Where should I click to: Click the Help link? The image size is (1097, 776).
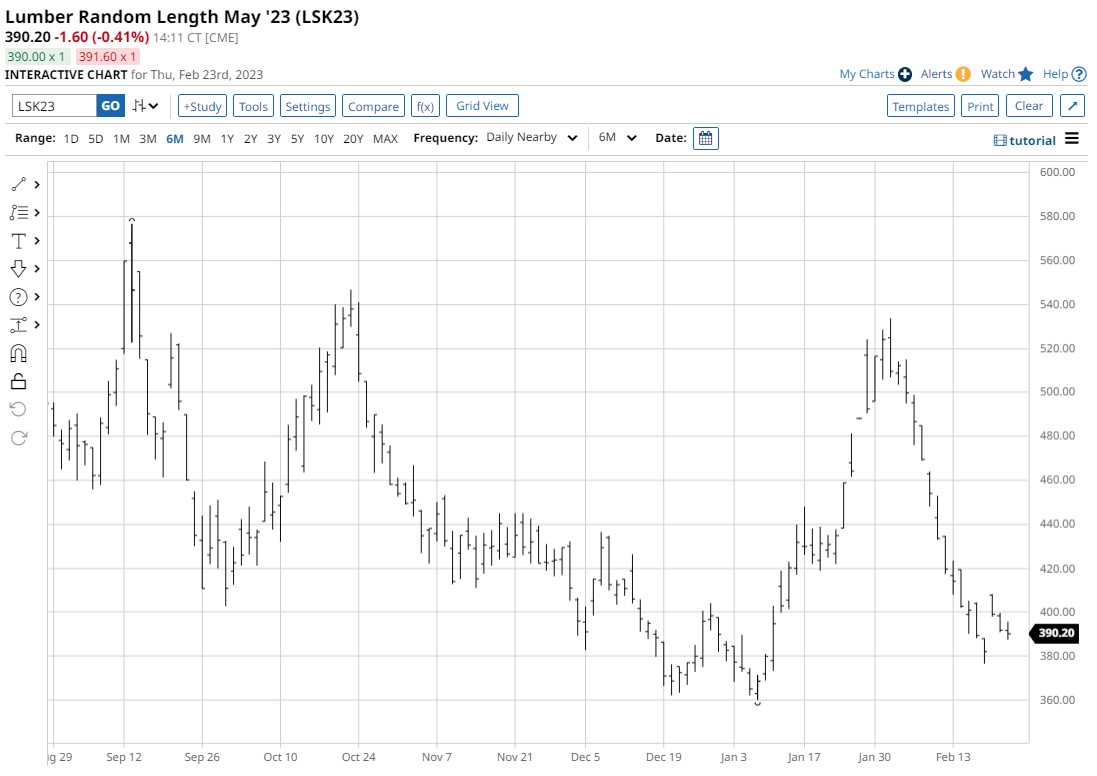[1064, 73]
